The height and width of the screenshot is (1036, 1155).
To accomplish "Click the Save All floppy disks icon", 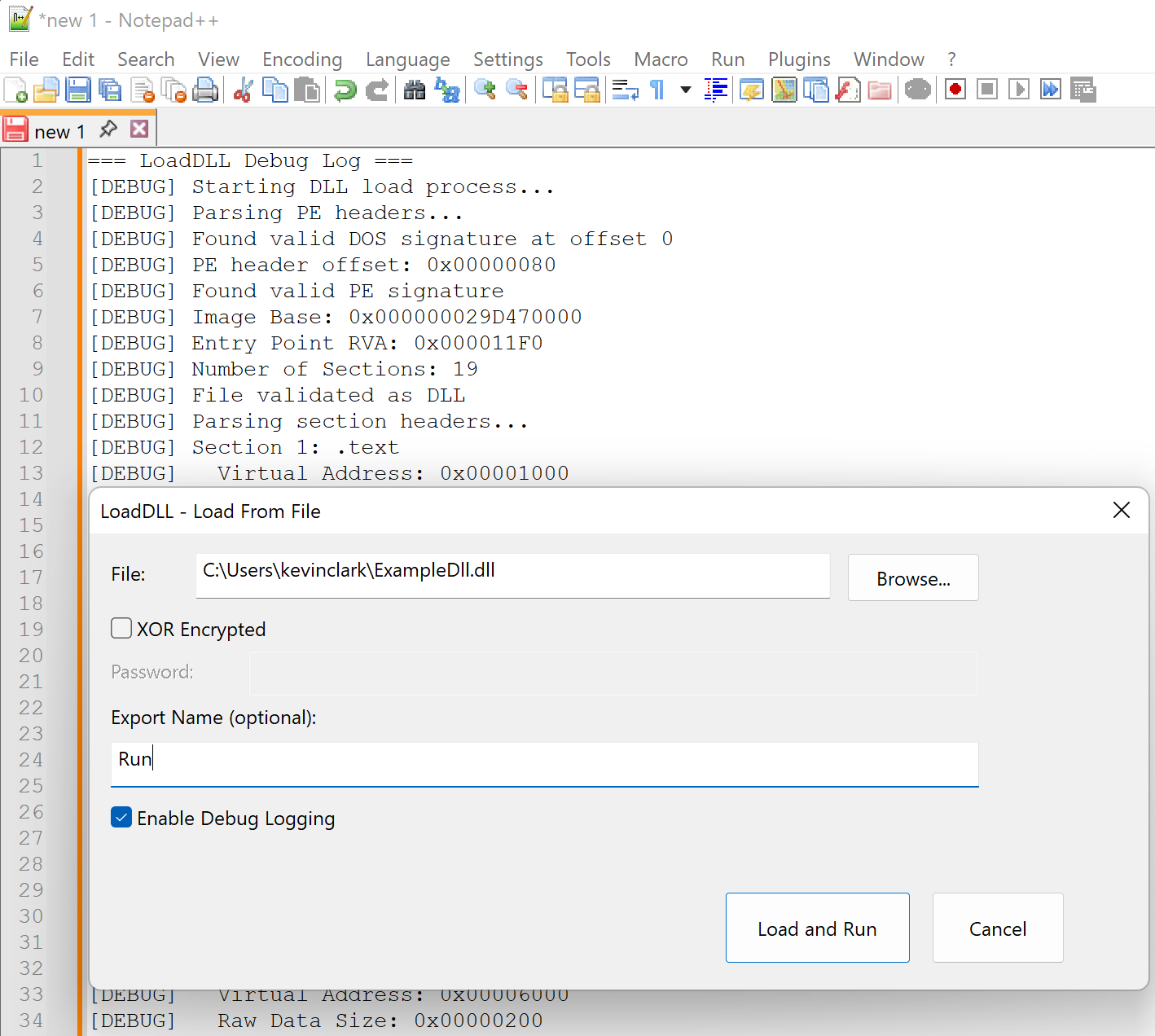I will point(111,90).
